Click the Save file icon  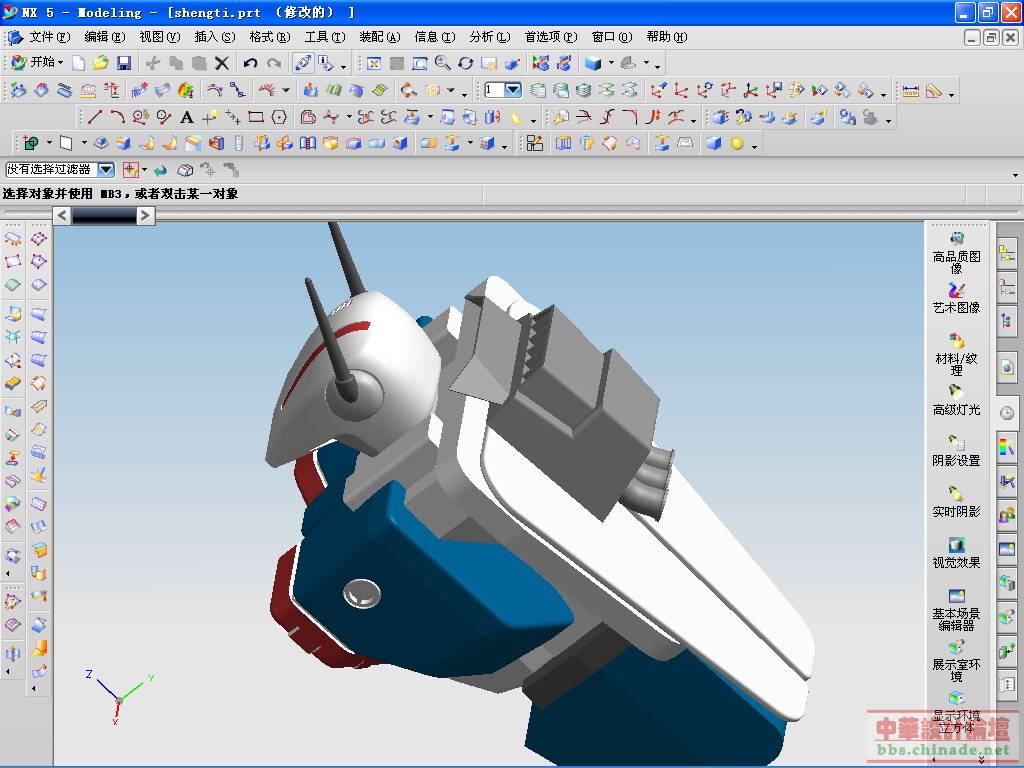point(124,63)
